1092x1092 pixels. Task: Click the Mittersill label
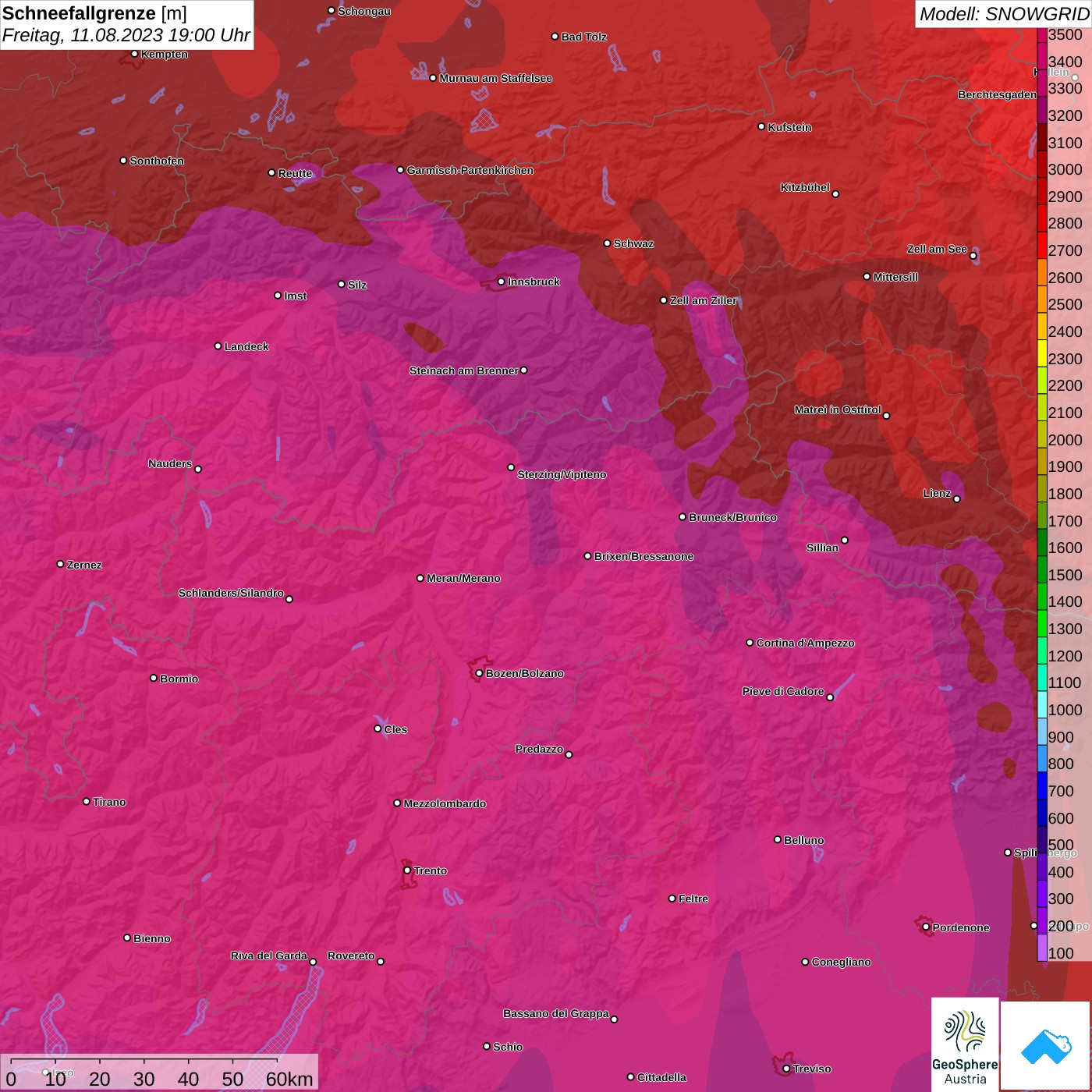pos(895,277)
